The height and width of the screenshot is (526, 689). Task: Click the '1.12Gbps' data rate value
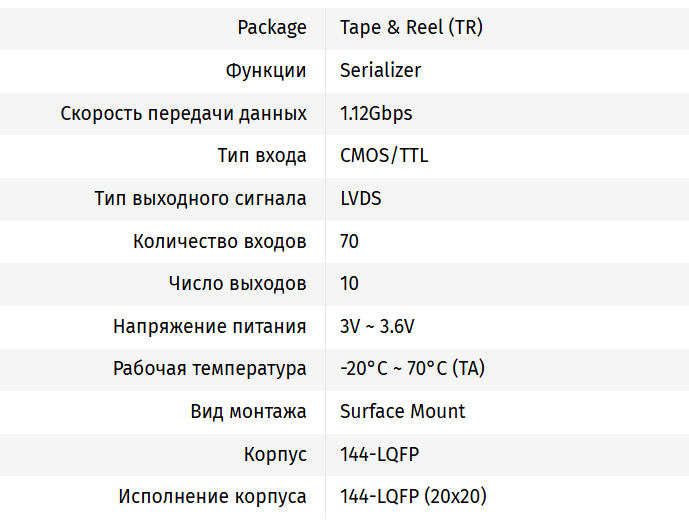(376, 114)
